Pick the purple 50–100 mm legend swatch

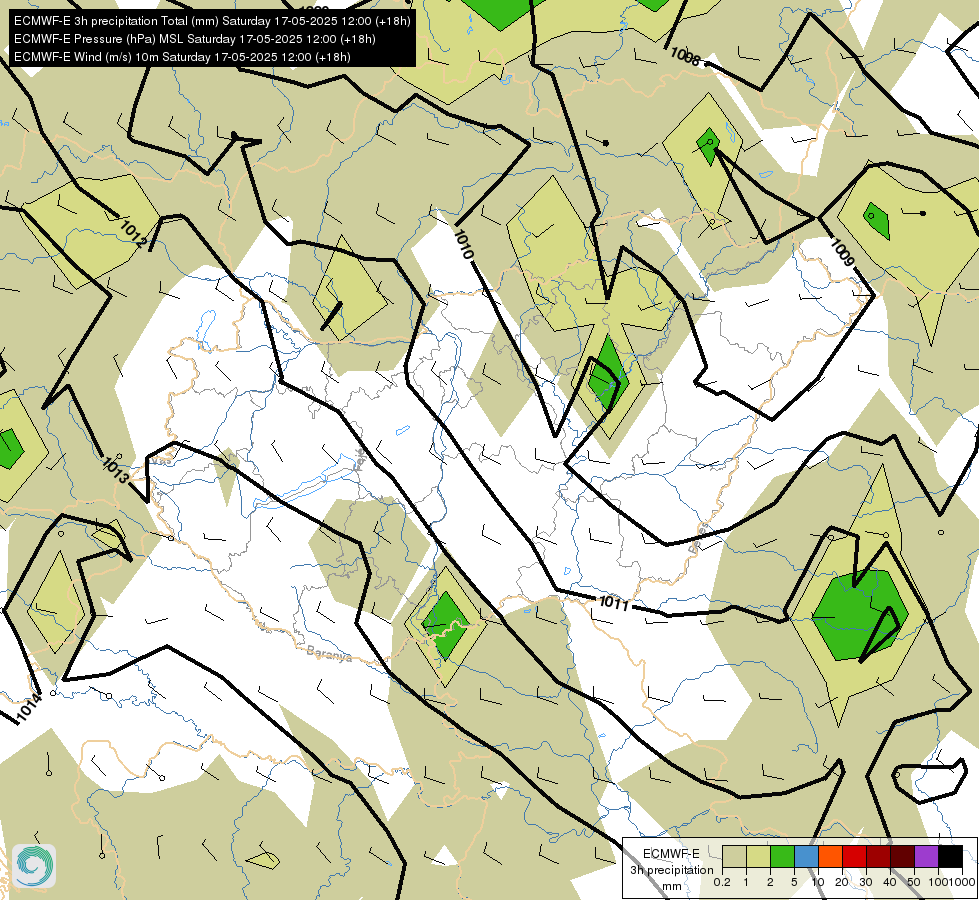point(927,857)
